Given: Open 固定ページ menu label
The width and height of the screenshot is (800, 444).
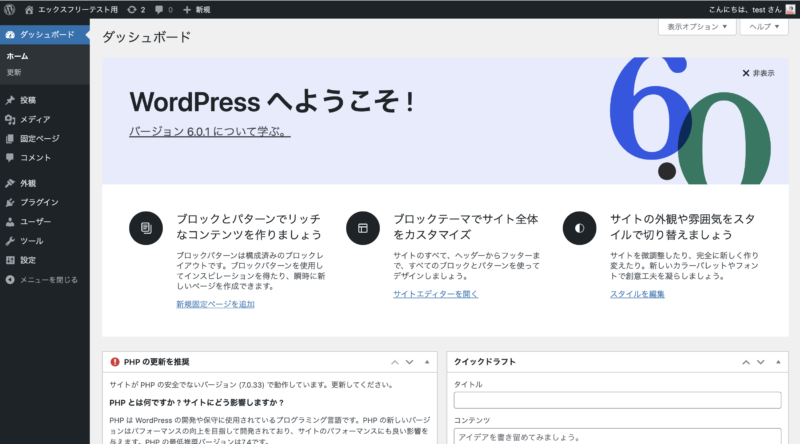Looking at the screenshot, I should point(40,139).
